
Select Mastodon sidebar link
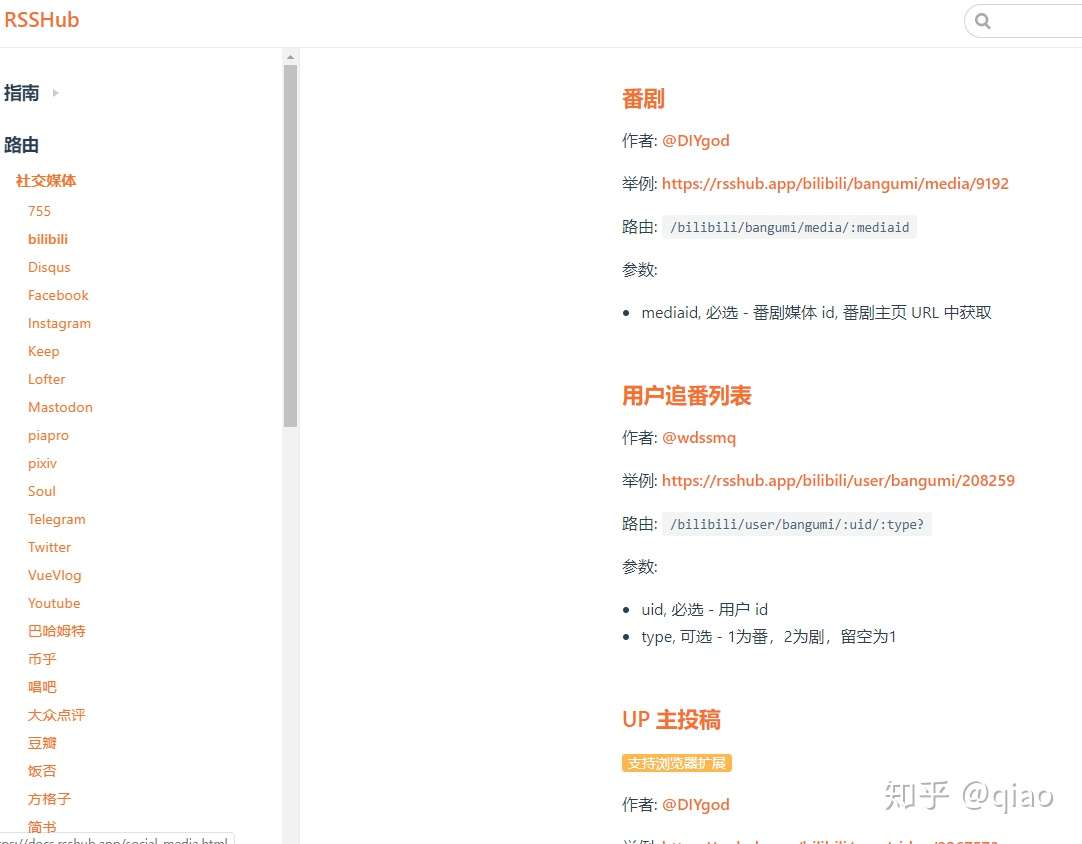60,407
